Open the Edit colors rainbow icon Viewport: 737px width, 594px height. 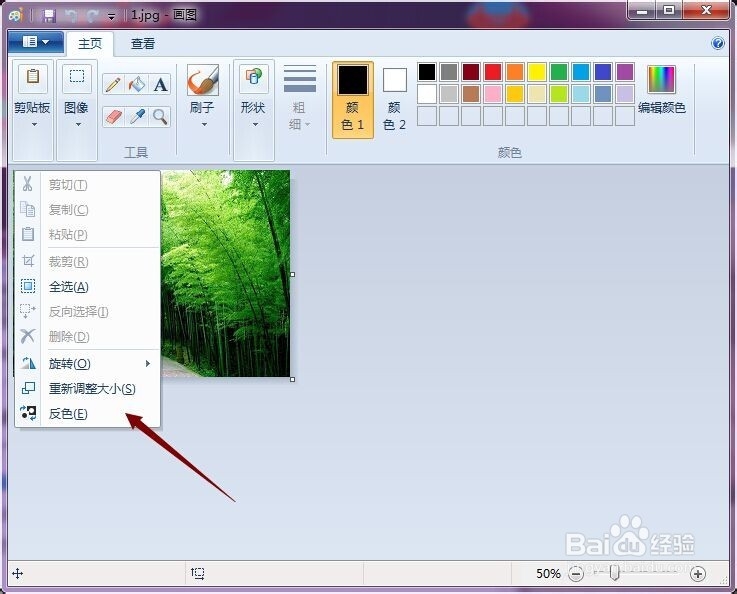click(x=661, y=79)
